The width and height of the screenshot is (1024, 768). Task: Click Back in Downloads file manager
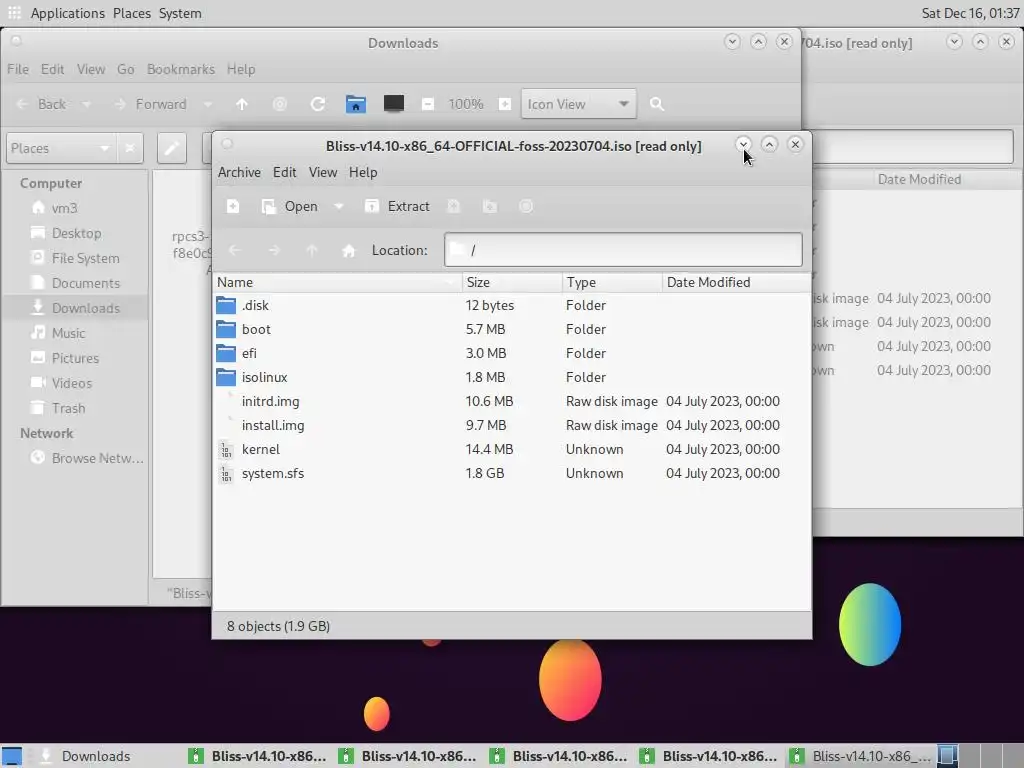click(40, 104)
